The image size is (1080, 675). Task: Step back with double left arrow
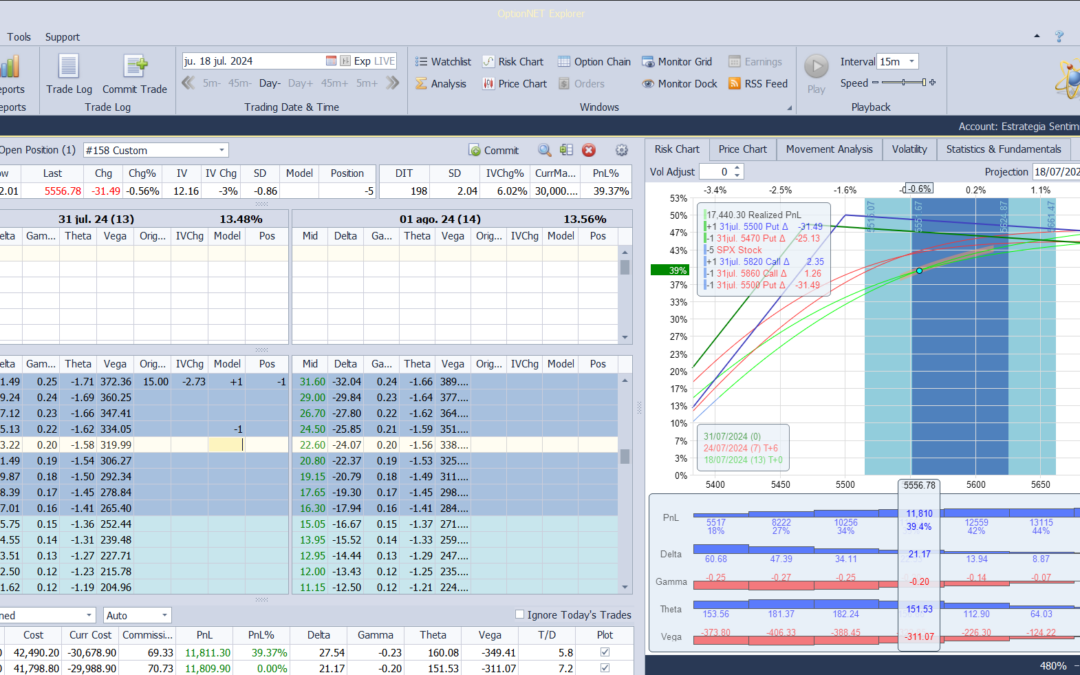coord(188,83)
